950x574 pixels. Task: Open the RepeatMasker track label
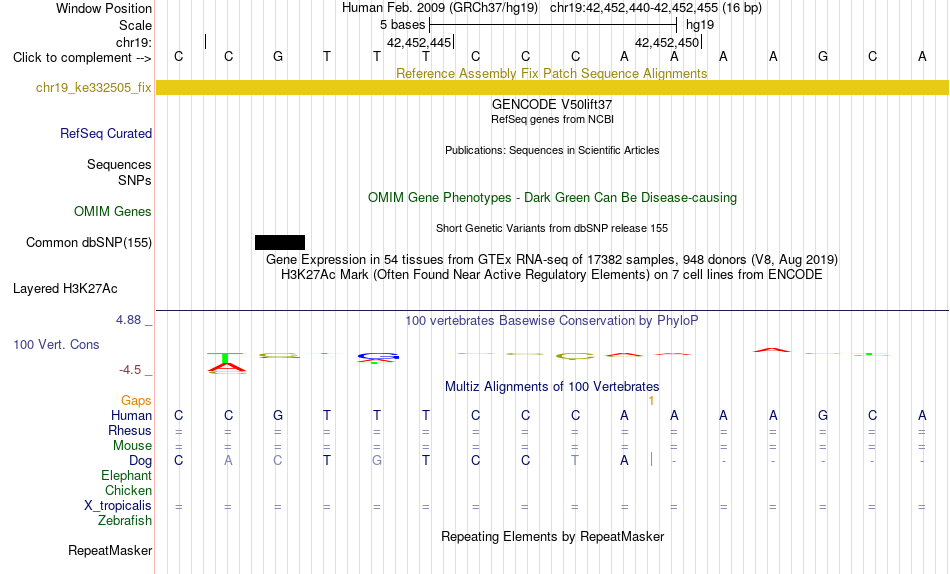[x=110, y=550]
